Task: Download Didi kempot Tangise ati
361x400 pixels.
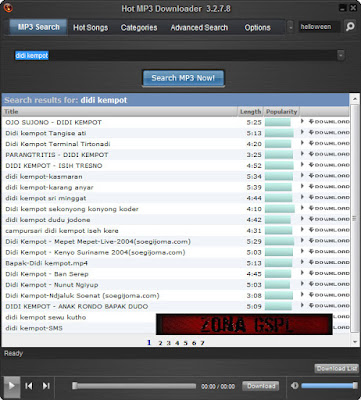Action: pos(329,132)
